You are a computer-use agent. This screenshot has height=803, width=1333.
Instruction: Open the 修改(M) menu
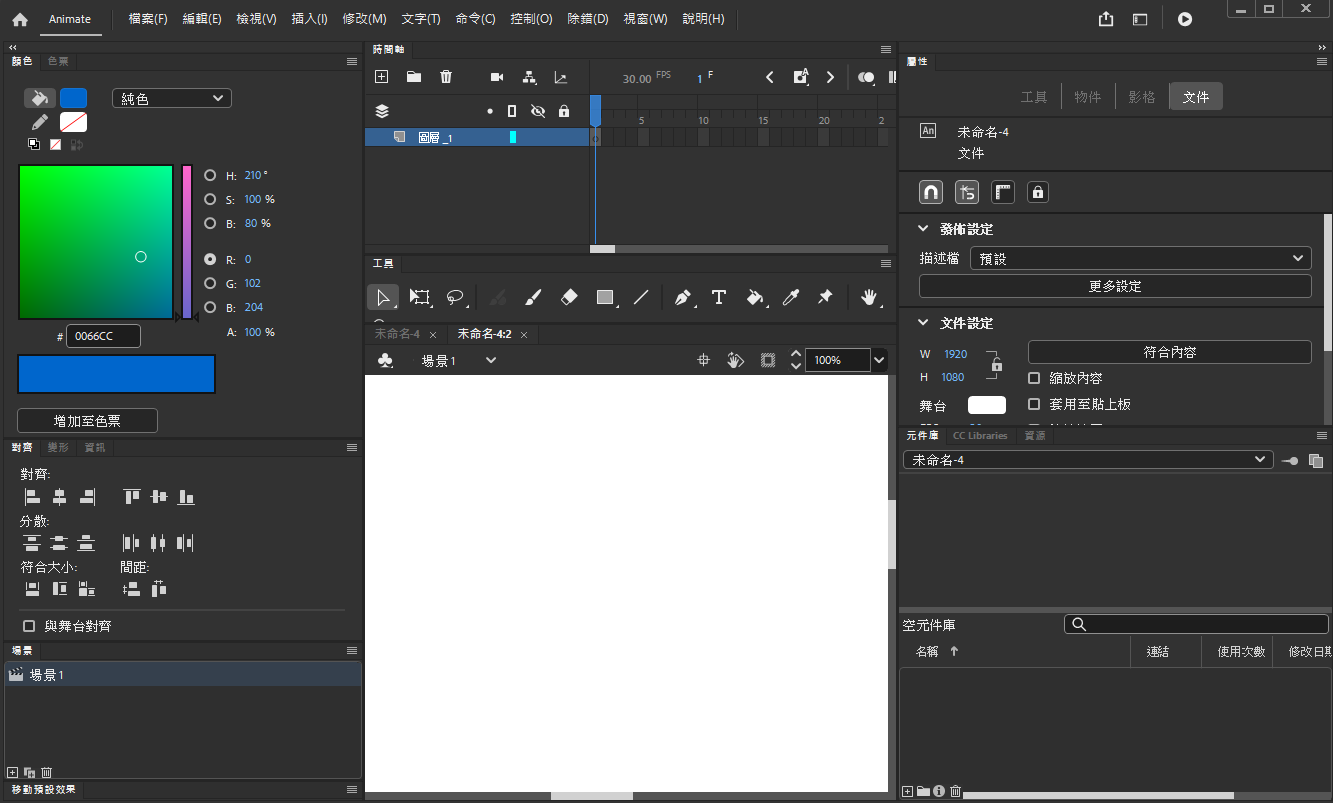click(364, 19)
